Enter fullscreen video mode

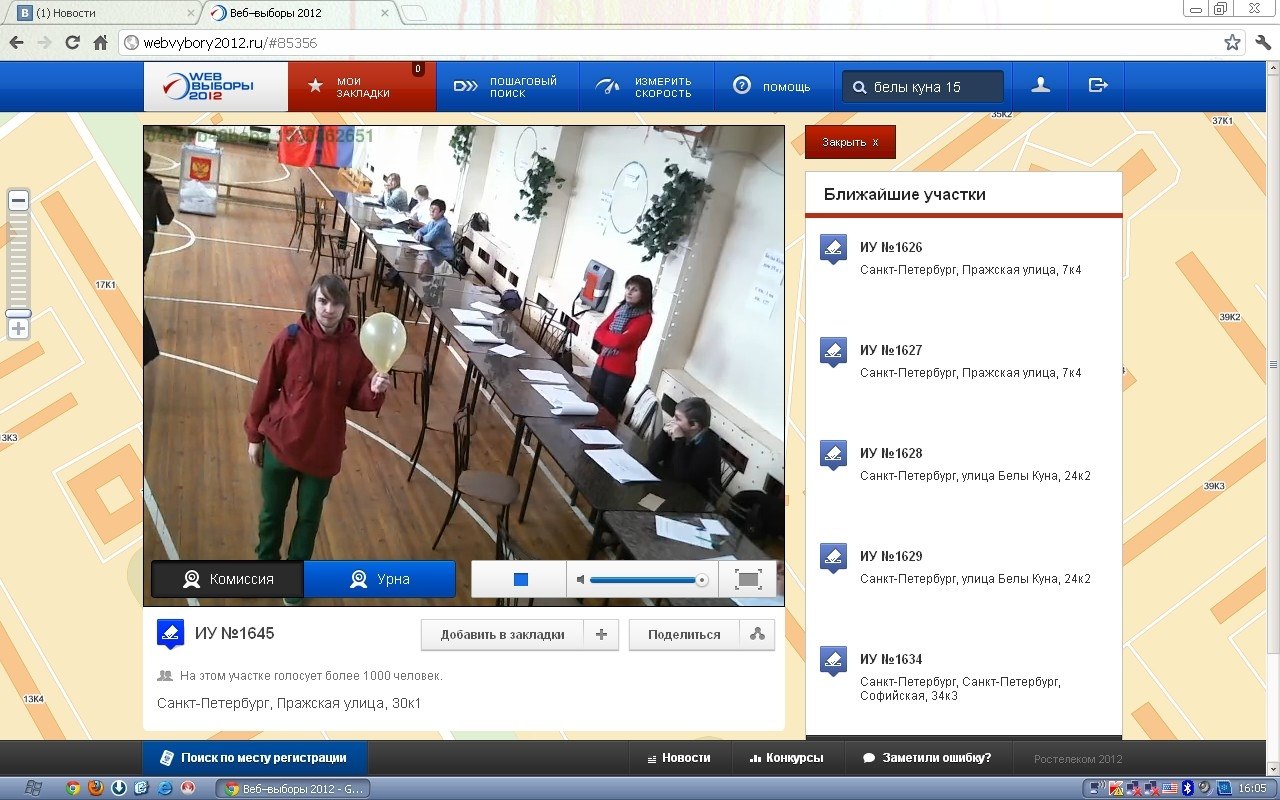748,579
